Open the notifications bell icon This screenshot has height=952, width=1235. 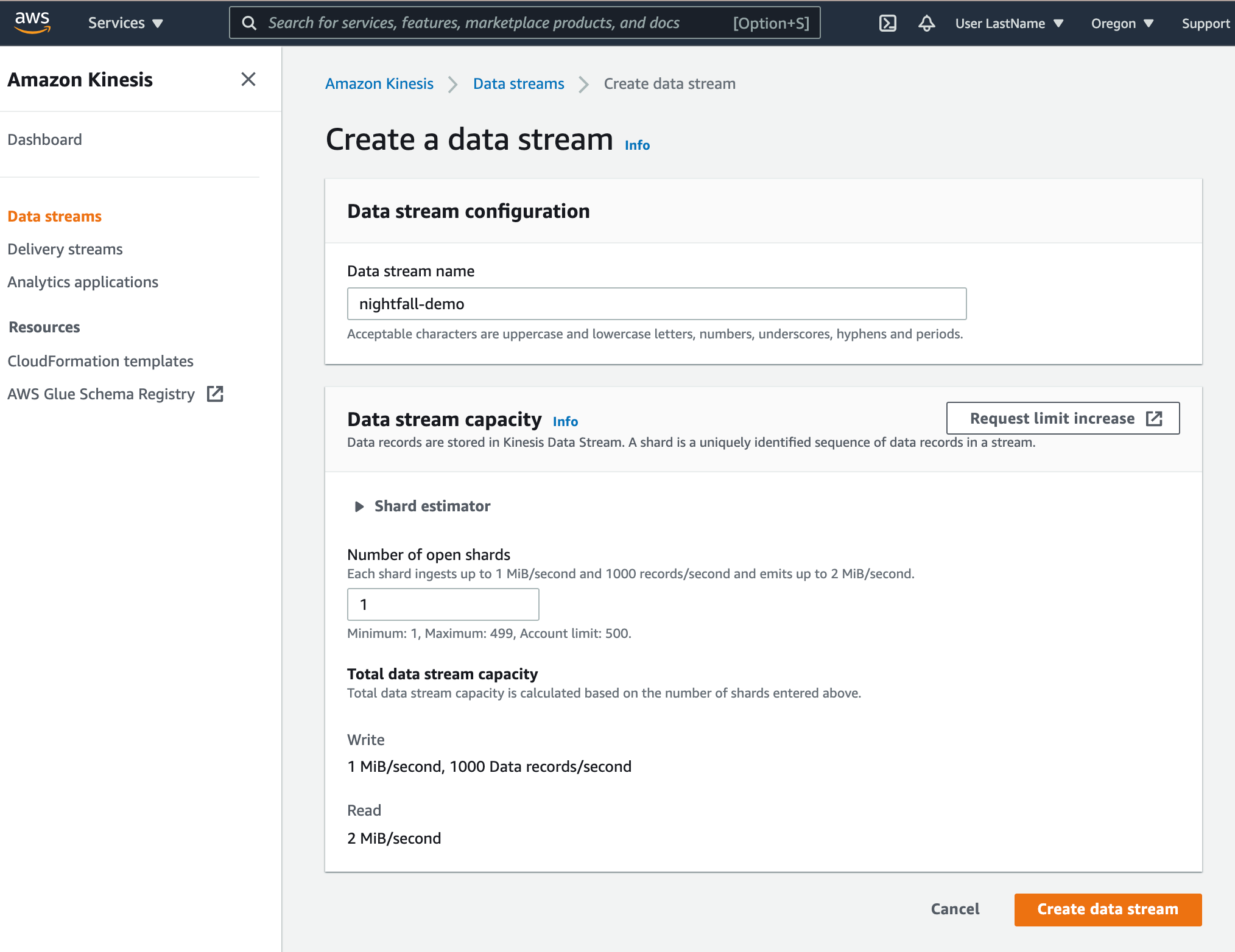click(x=926, y=23)
